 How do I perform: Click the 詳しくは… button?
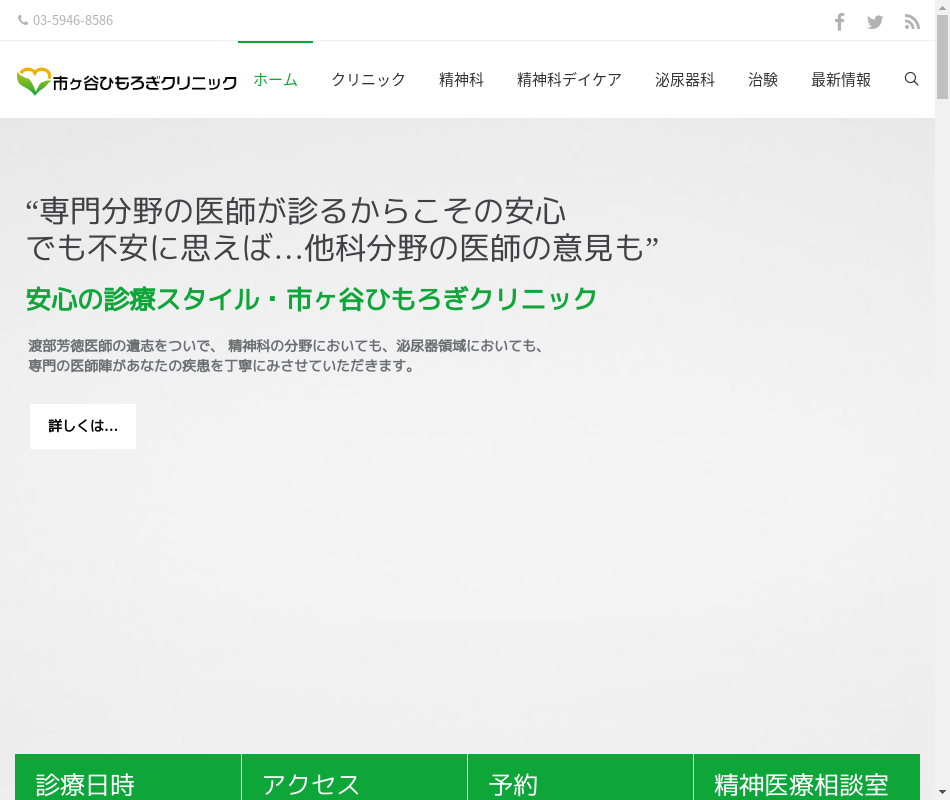[83, 426]
